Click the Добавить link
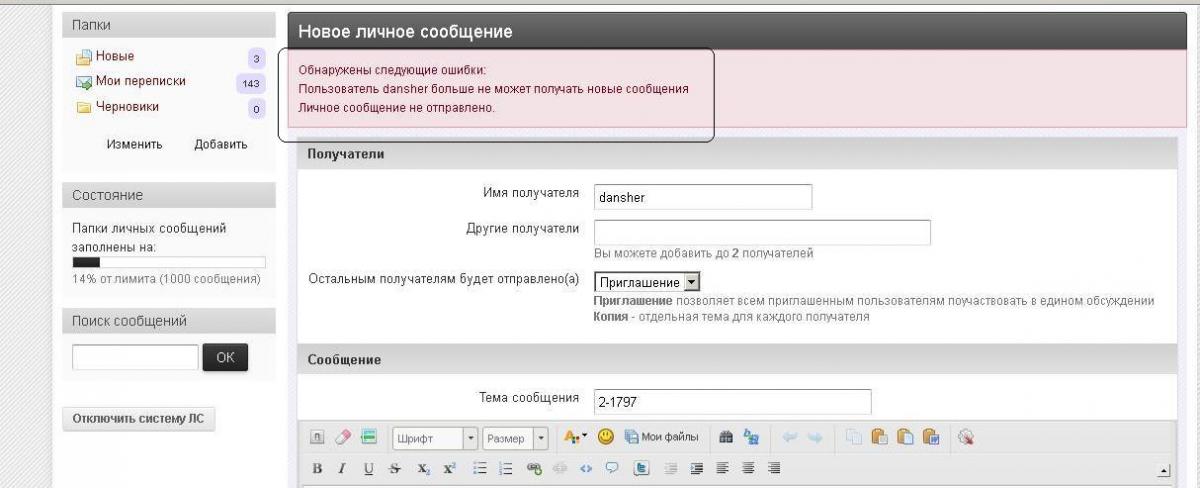Image resolution: width=1200 pixels, height=488 pixels. [221, 144]
